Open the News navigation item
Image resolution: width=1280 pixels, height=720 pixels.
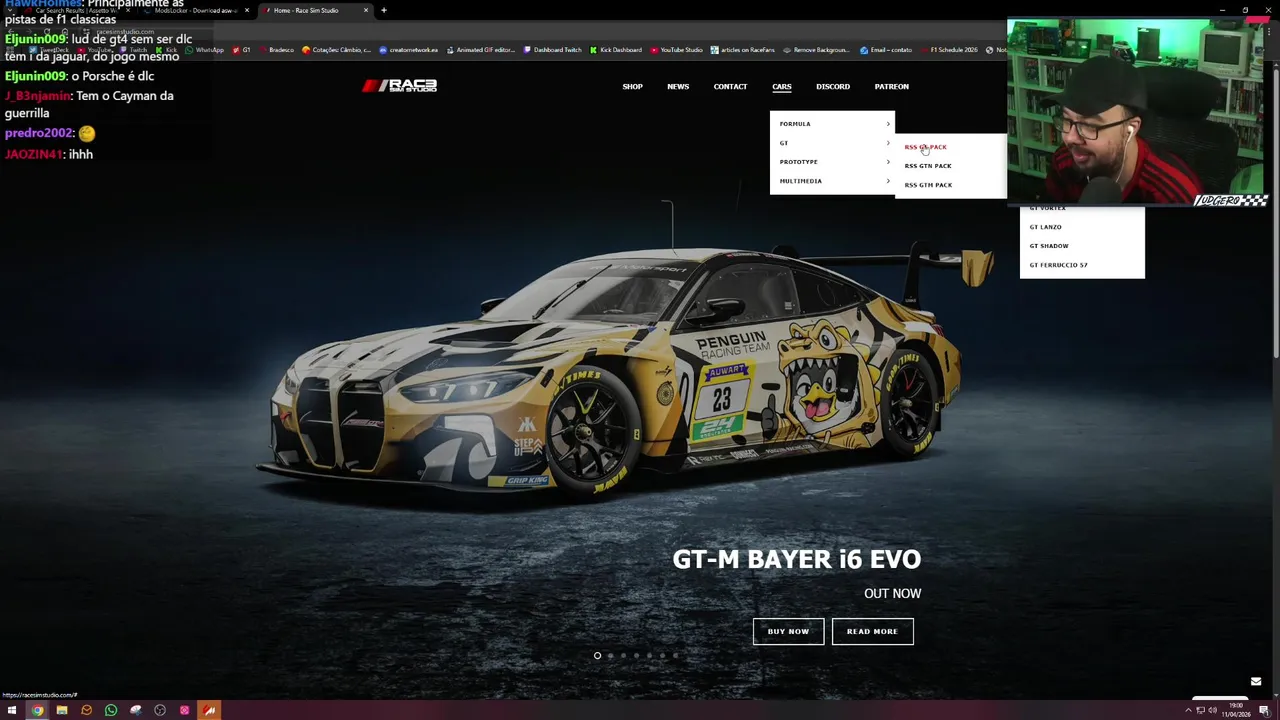678,87
